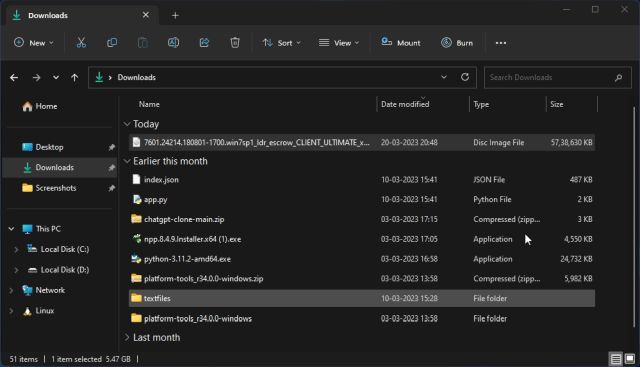Screen dimensions: 640x367
Task: Go forward with the Forward arrow
Action: (x=36, y=77)
